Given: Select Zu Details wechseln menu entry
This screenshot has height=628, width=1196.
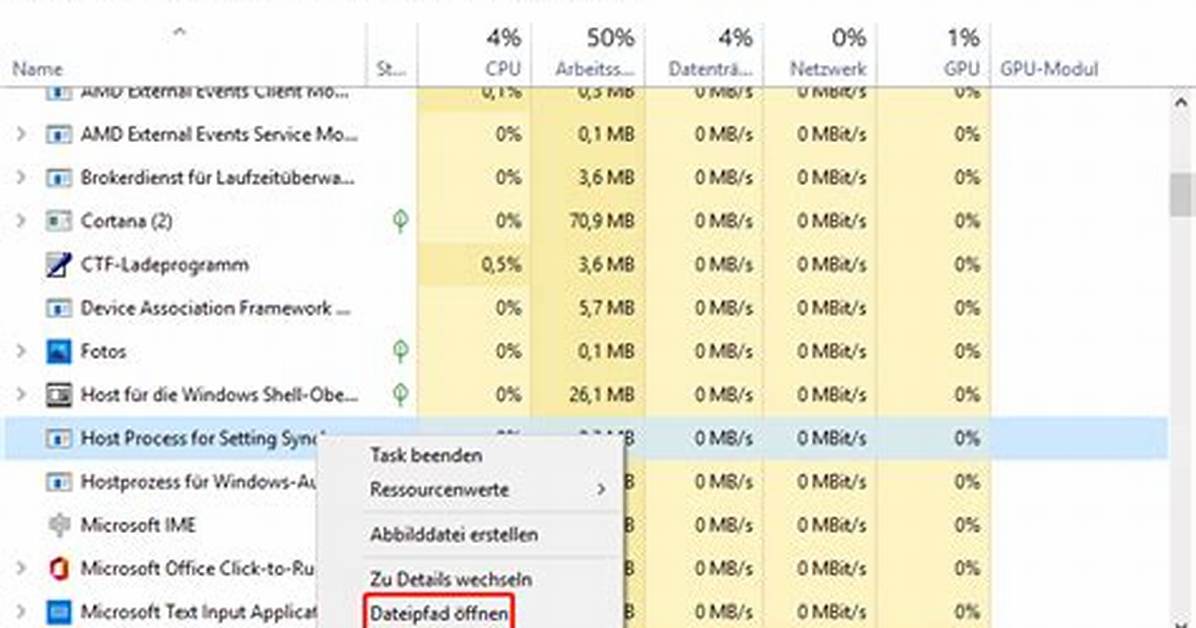Looking at the screenshot, I should (451, 578).
